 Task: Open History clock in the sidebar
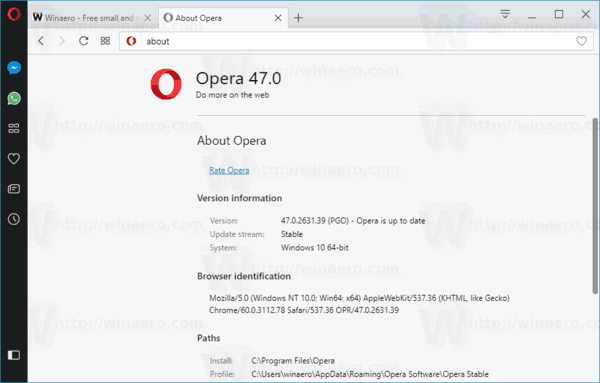tap(14, 219)
